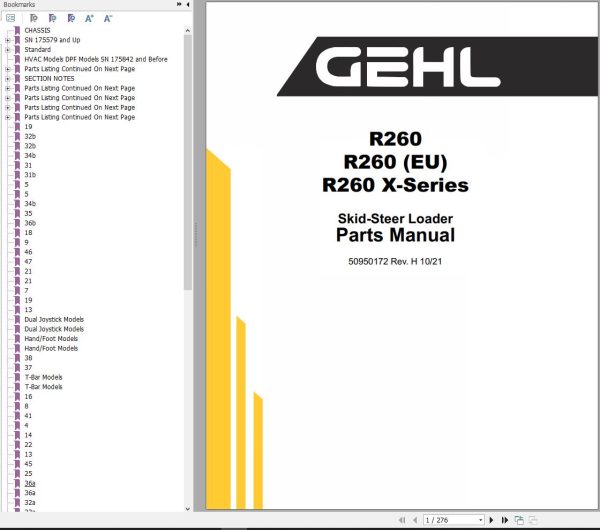Viewport: 600px width, 530px height.
Task: Click the bookmark icon next to 38
Action: pos(17,358)
